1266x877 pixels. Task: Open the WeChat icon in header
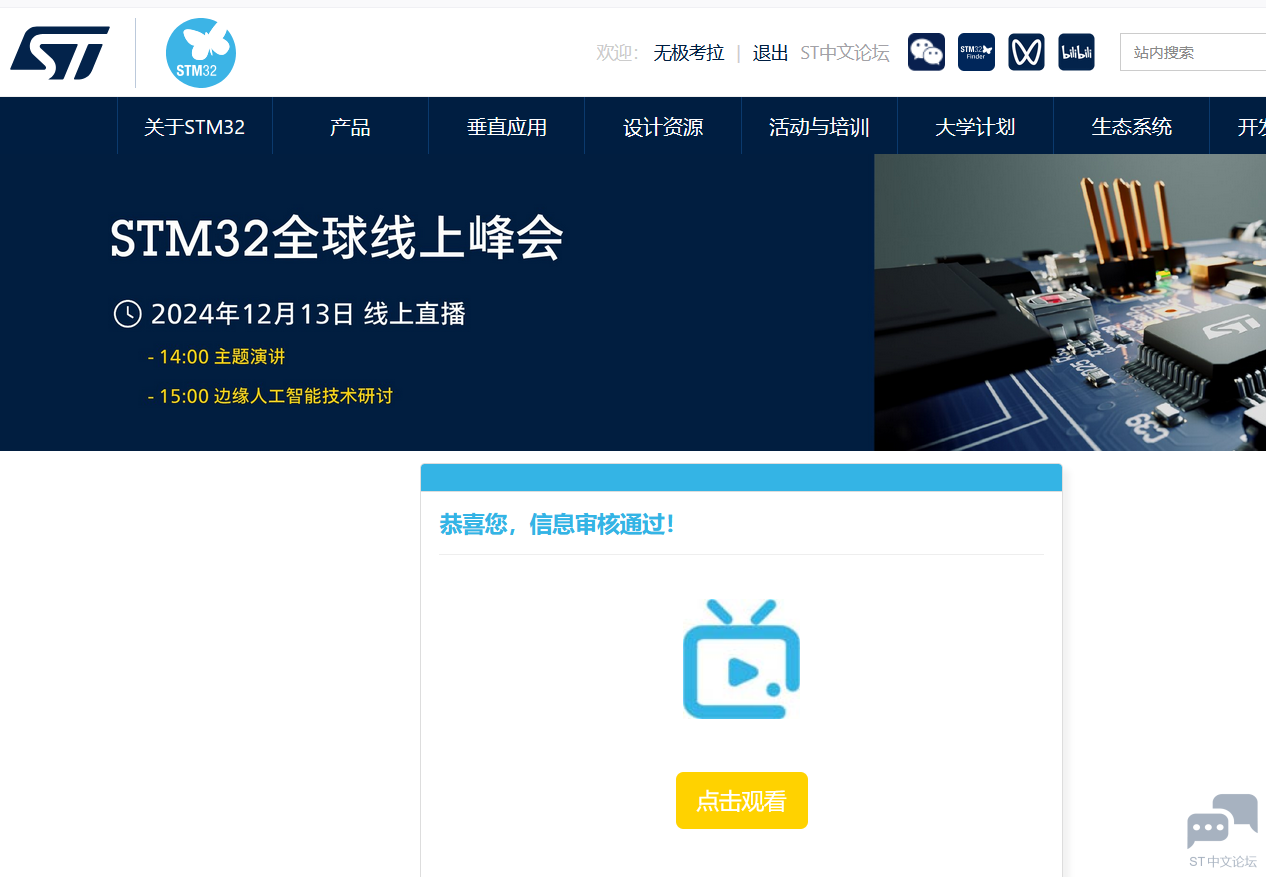[926, 52]
